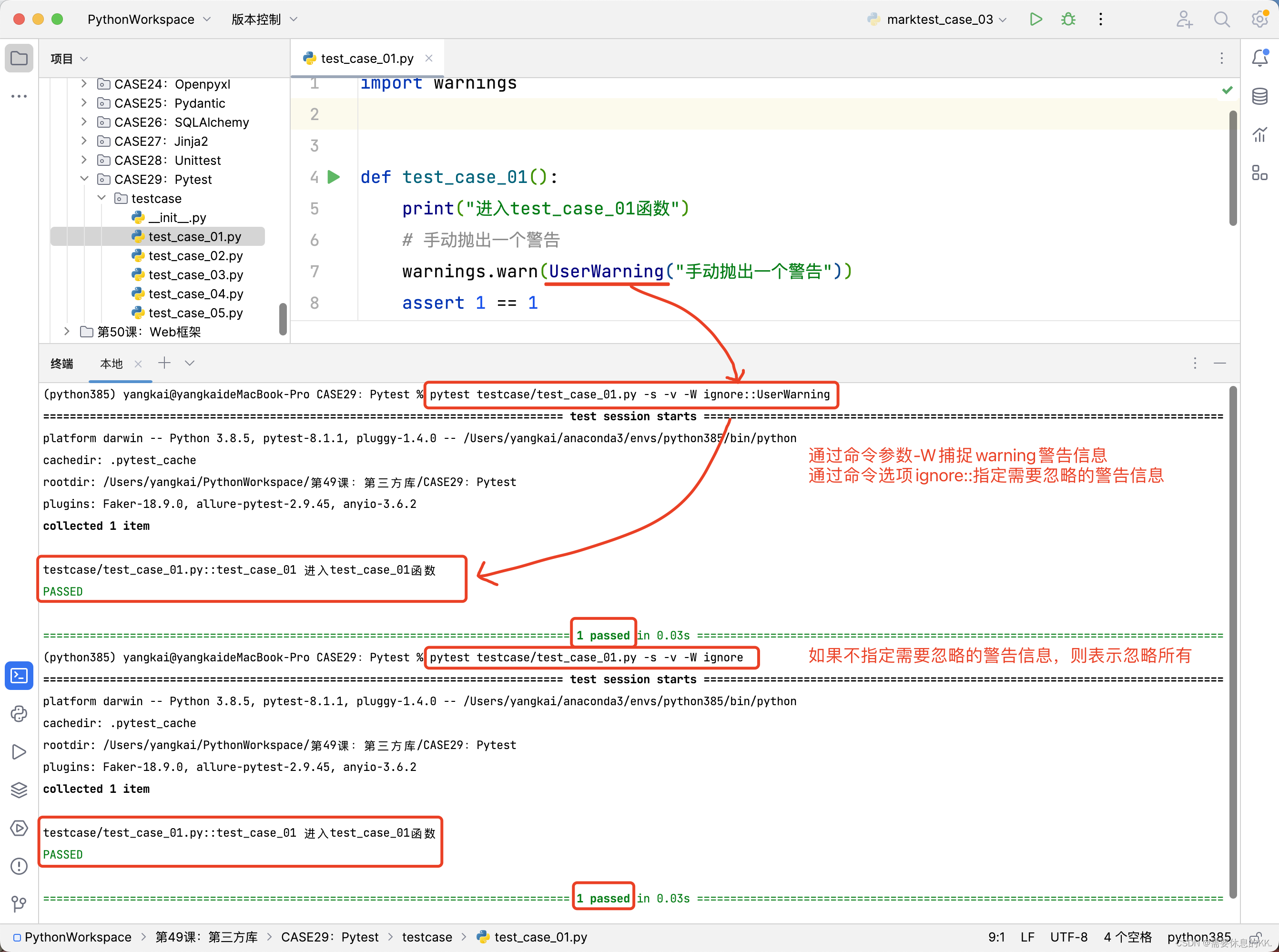Run test_case_01 via gutter play icon
This screenshot has height=952, width=1279.
[334, 177]
